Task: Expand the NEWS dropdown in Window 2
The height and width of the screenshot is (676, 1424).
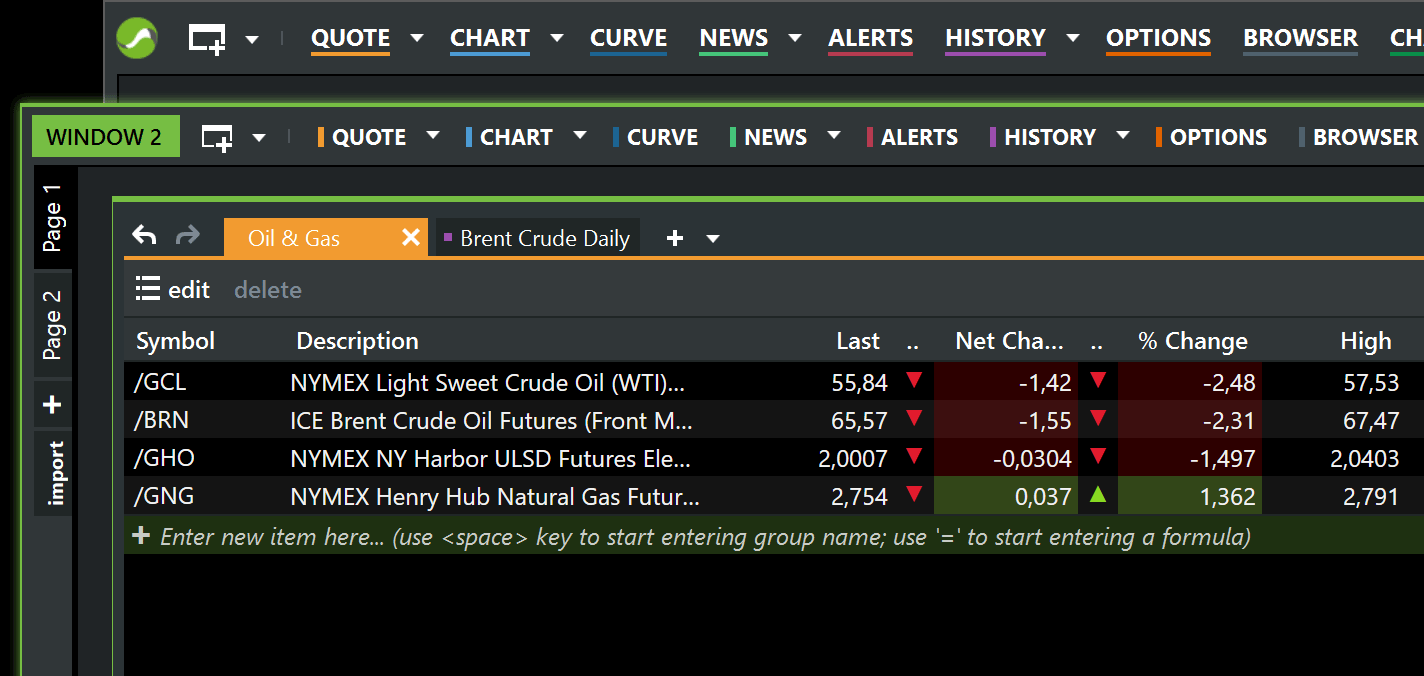Action: click(834, 136)
